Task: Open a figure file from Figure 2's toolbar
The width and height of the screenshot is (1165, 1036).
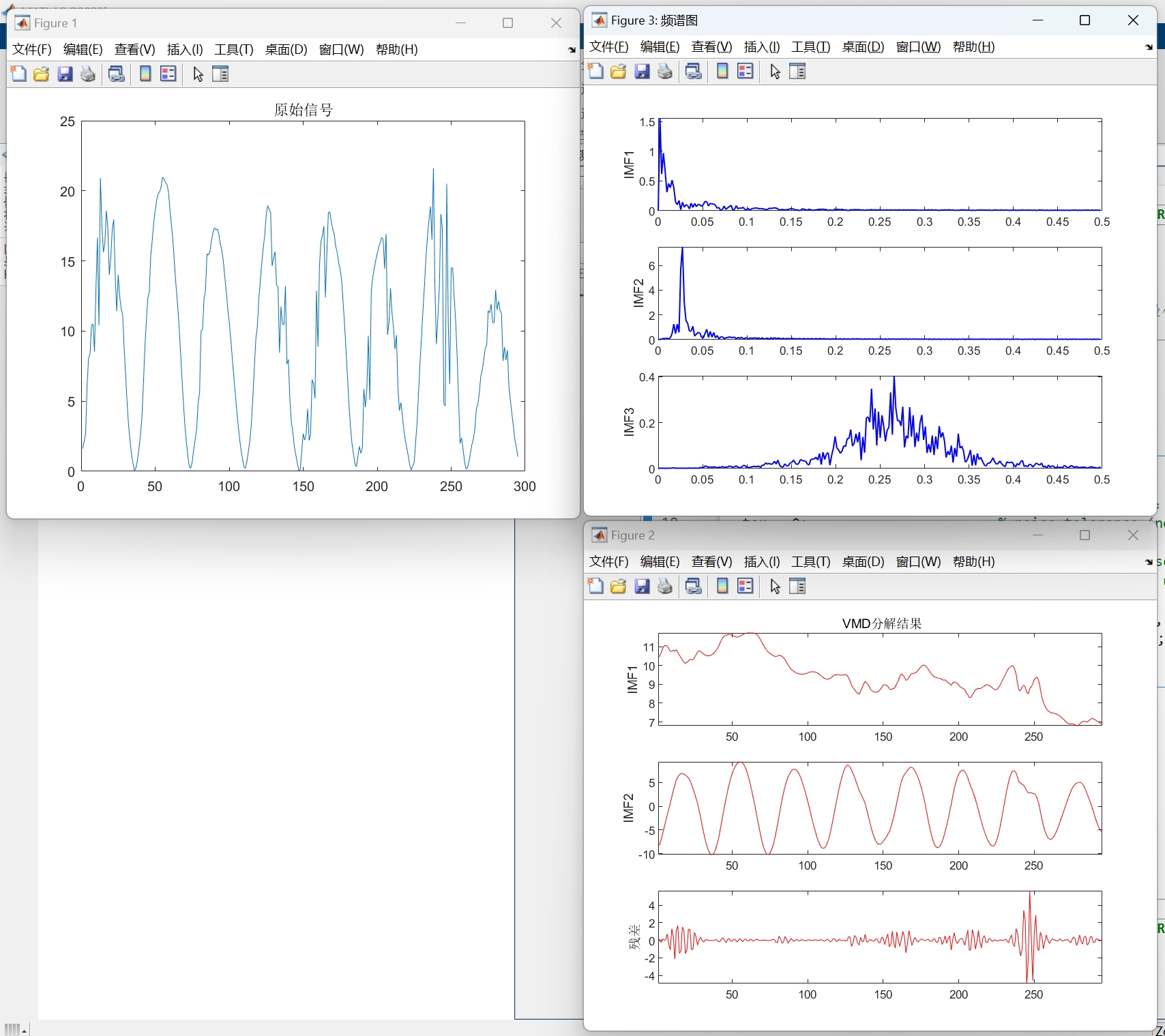Action: tap(618, 586)
